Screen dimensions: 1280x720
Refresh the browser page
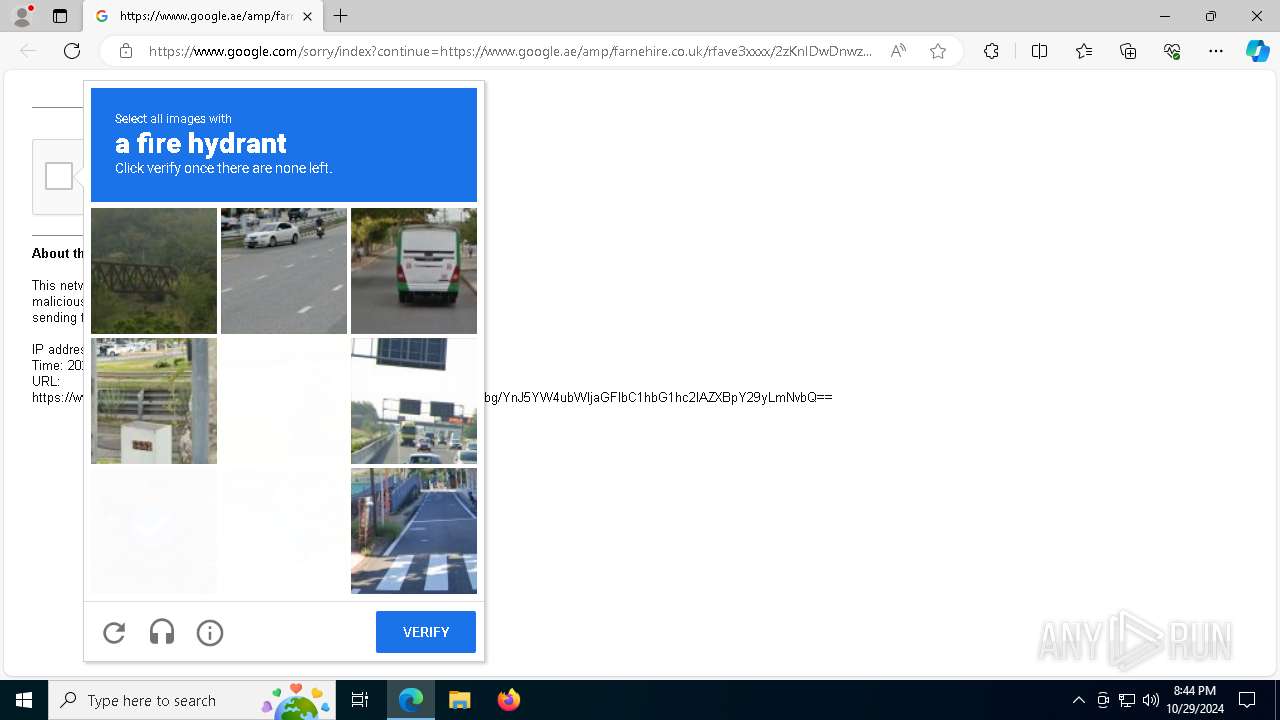tap(72, 51)
